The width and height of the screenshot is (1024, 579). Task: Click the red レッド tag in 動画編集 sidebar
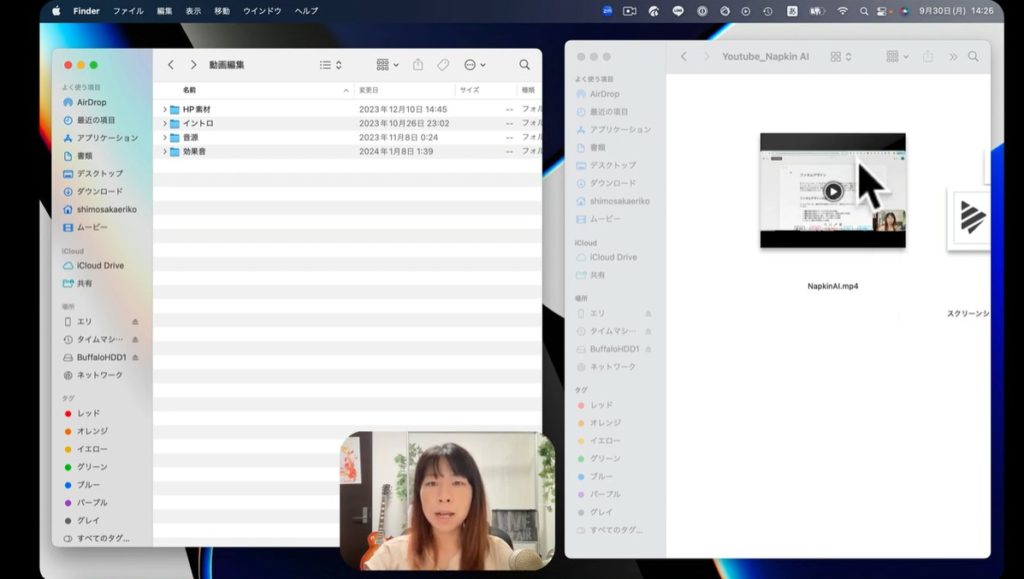pos(88,413)
